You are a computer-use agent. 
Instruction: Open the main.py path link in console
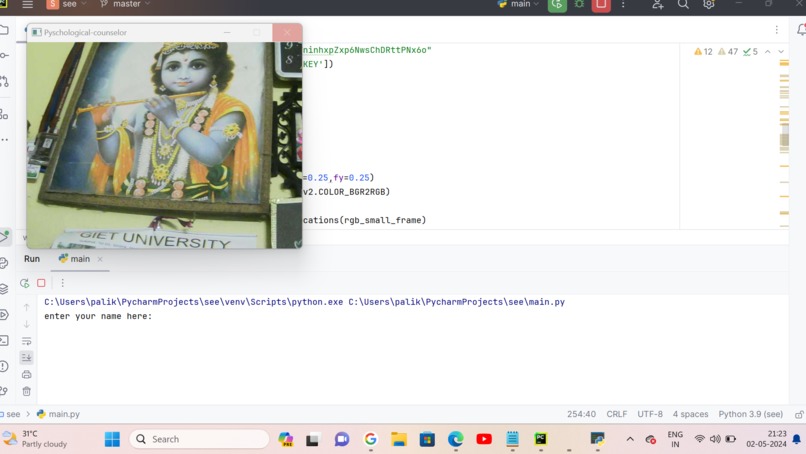(x=456, y=302)
